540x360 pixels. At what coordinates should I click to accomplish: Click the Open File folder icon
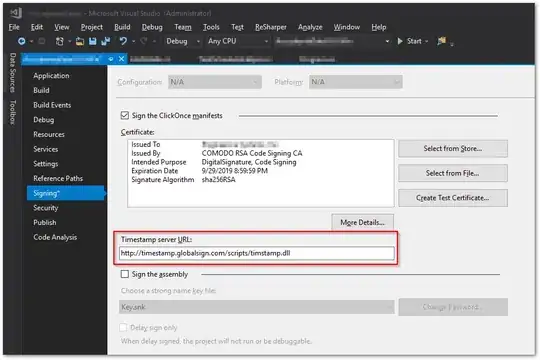[80, 42]
